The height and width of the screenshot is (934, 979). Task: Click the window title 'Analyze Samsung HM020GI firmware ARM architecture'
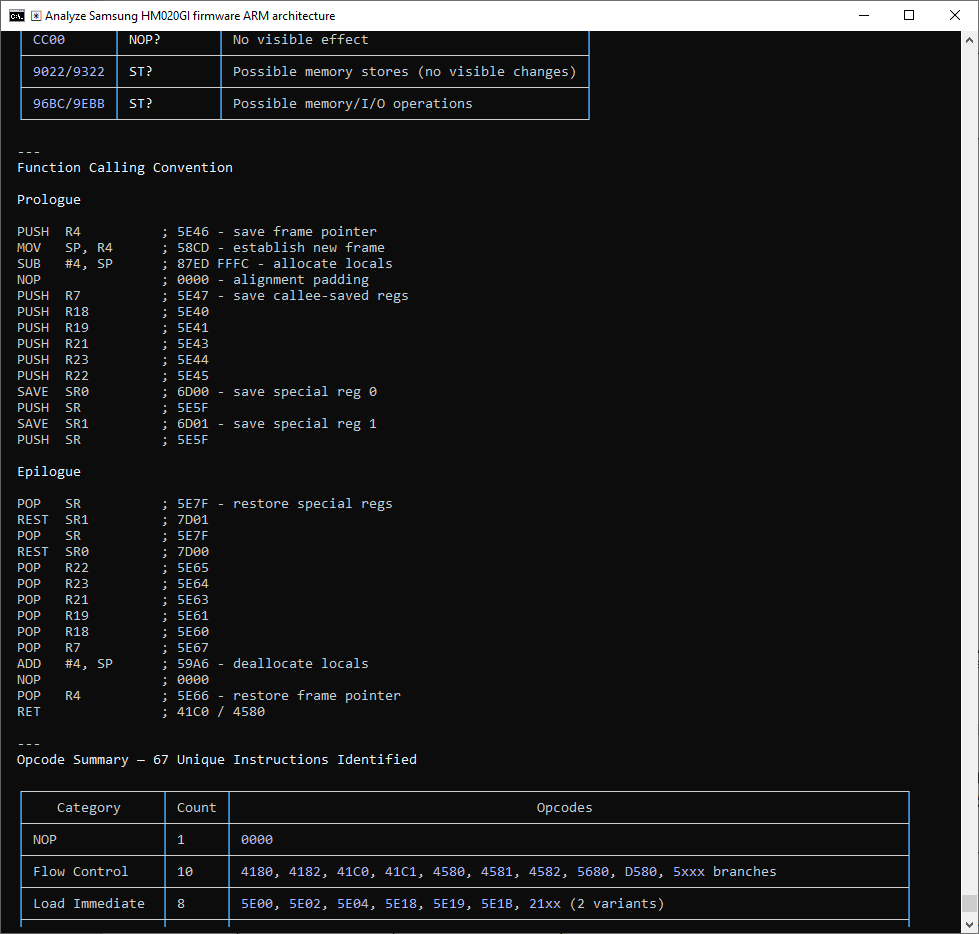pos(190,16)
